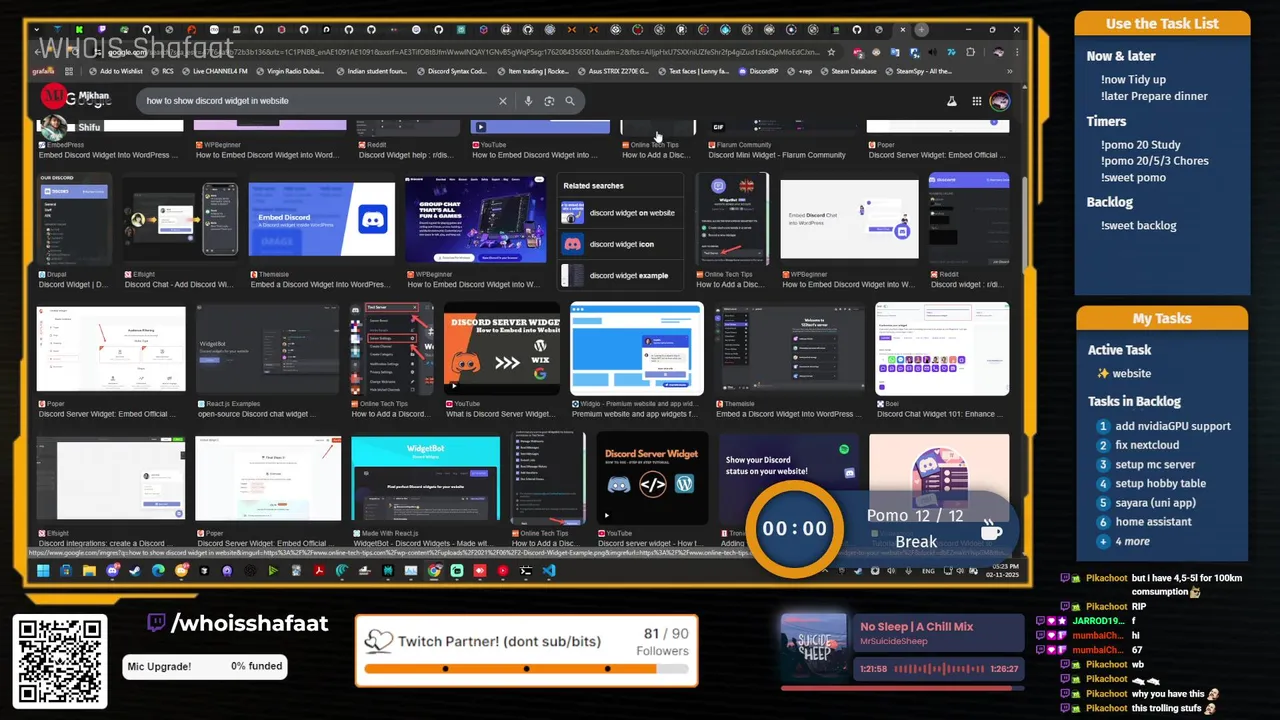Open the 'Discord Syntax Cod...' bookmark

[452, 71]
